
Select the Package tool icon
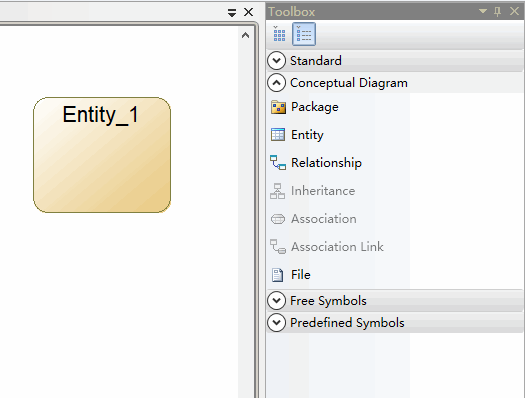coord(278,107)
